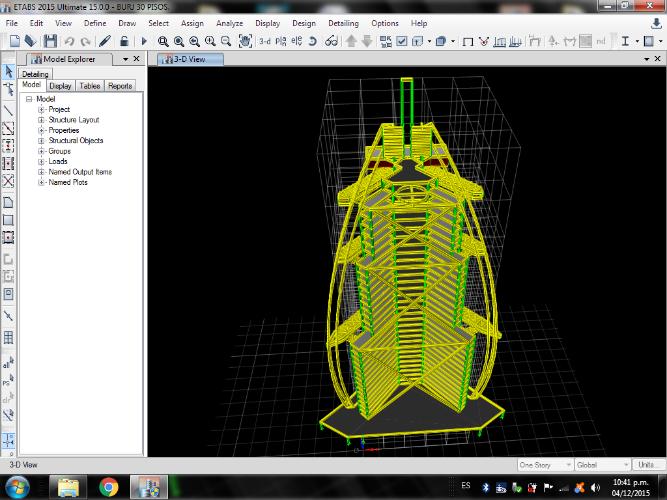Click the Redo arrow in the toolbar
Screen dimensions: 667x500
tap(86, 41)
